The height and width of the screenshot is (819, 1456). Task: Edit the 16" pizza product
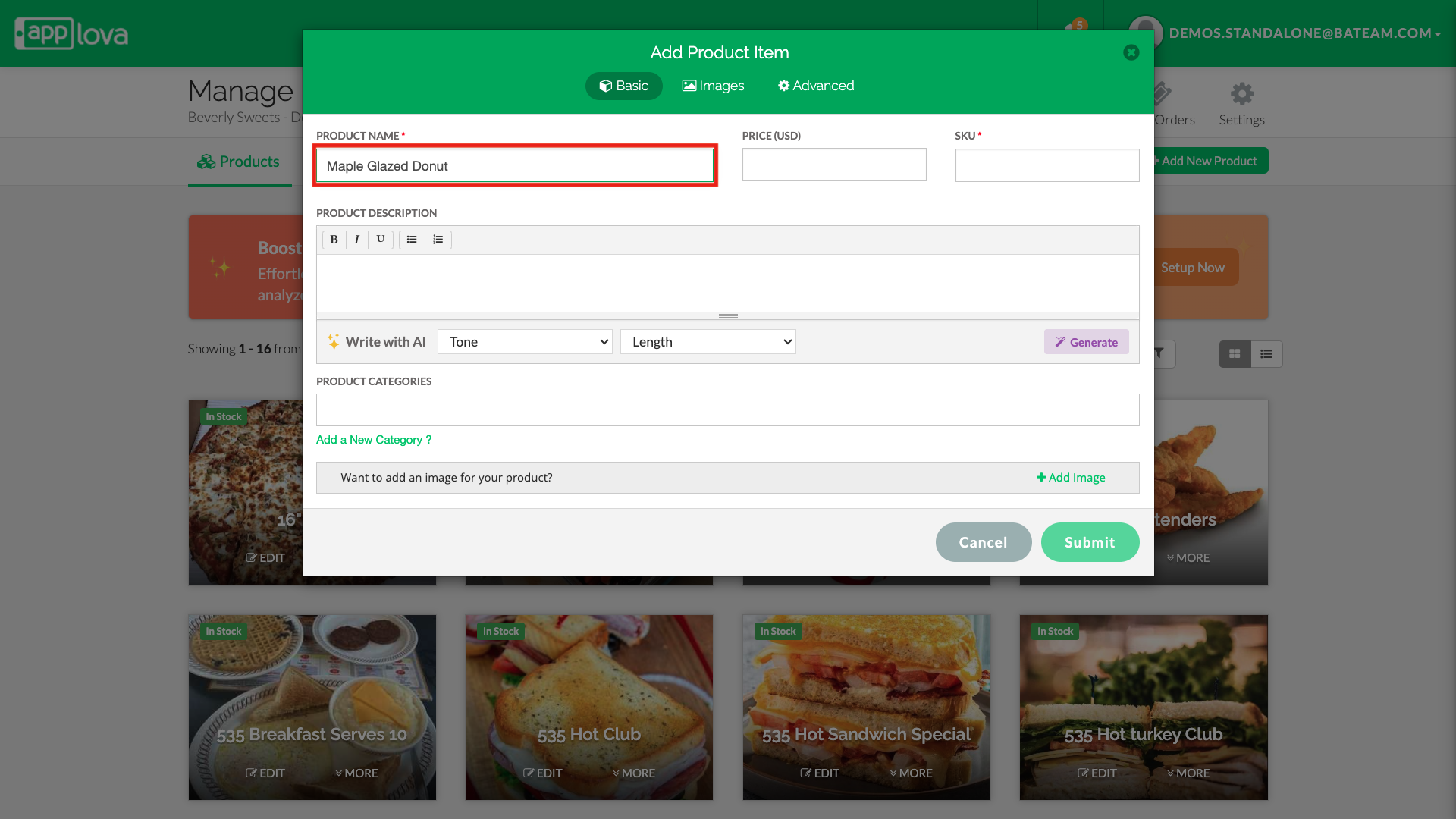tap(265, 558)
